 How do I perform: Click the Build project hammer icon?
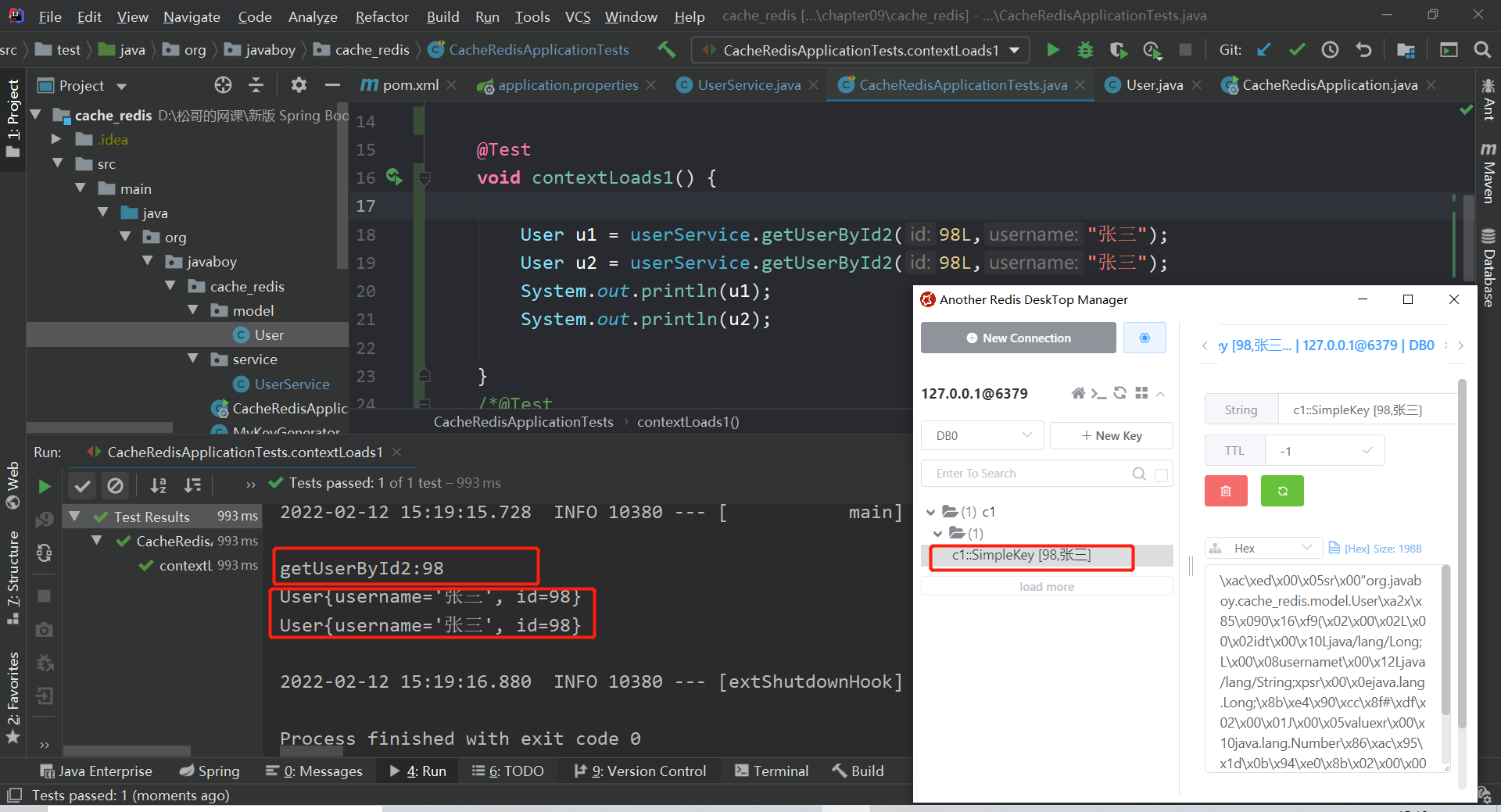[667, 49]
